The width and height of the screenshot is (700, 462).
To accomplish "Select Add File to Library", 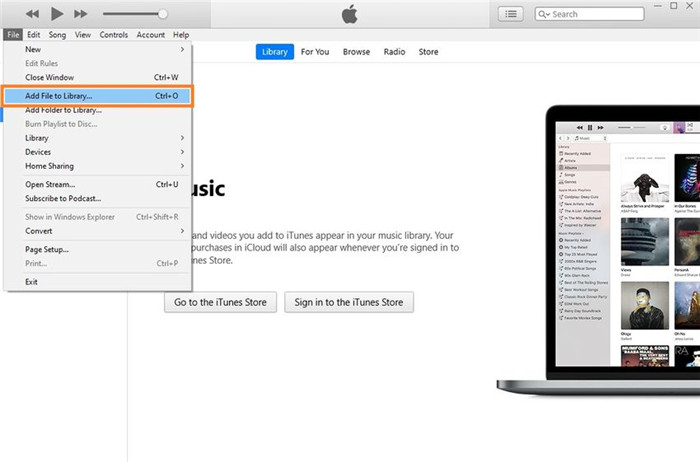I will click(x=98, y=96).
